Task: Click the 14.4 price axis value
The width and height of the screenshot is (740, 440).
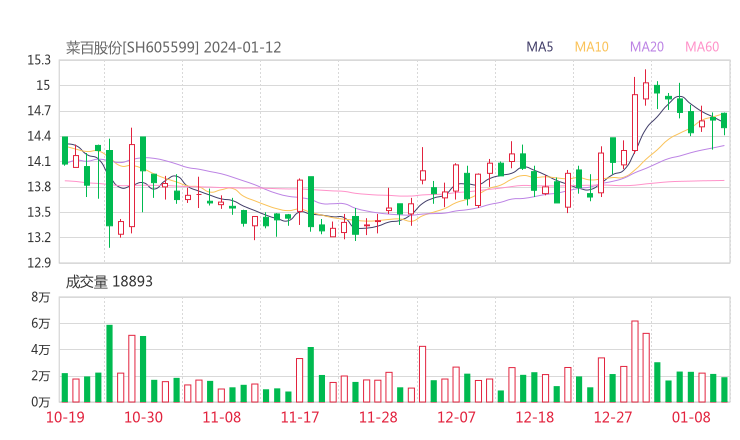Action: 39,136
